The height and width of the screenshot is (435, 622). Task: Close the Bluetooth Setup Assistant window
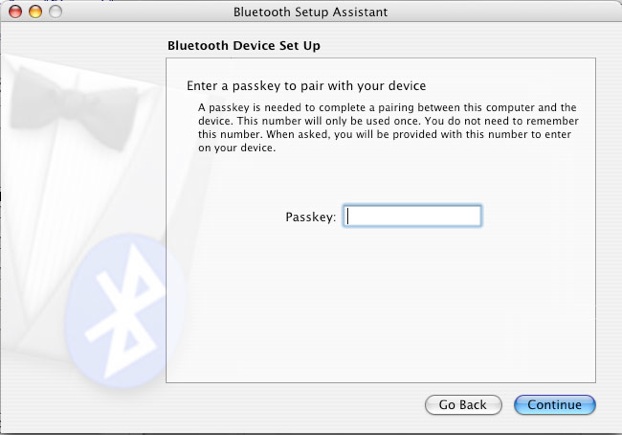(x=15, y=11)
